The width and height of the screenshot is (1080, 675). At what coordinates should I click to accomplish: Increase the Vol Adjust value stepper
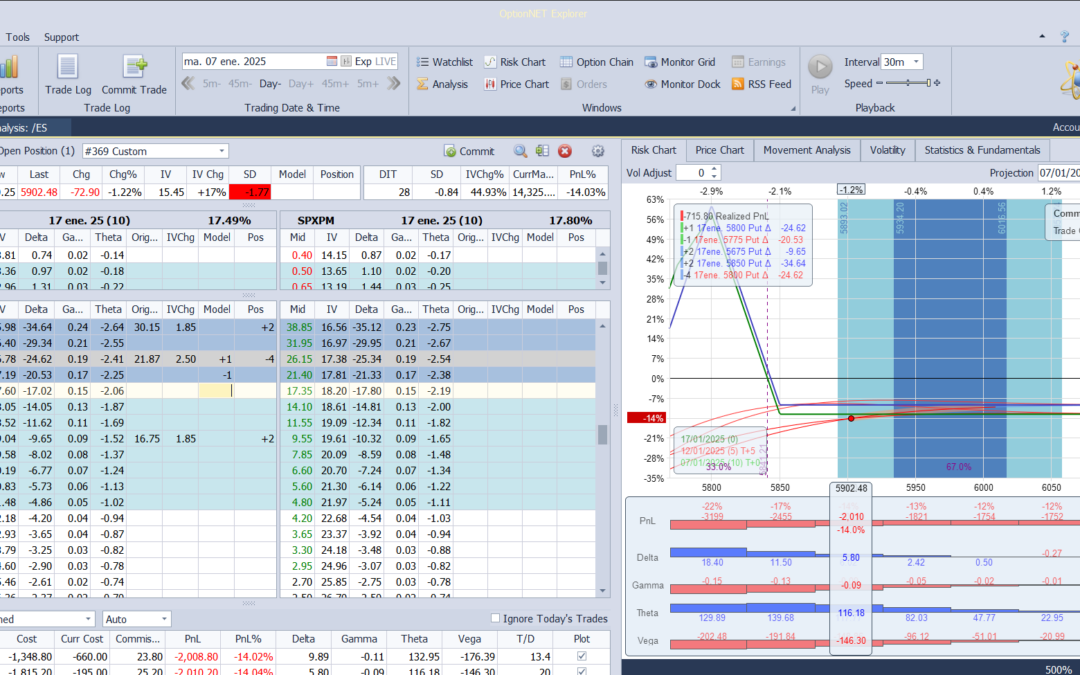714,169
